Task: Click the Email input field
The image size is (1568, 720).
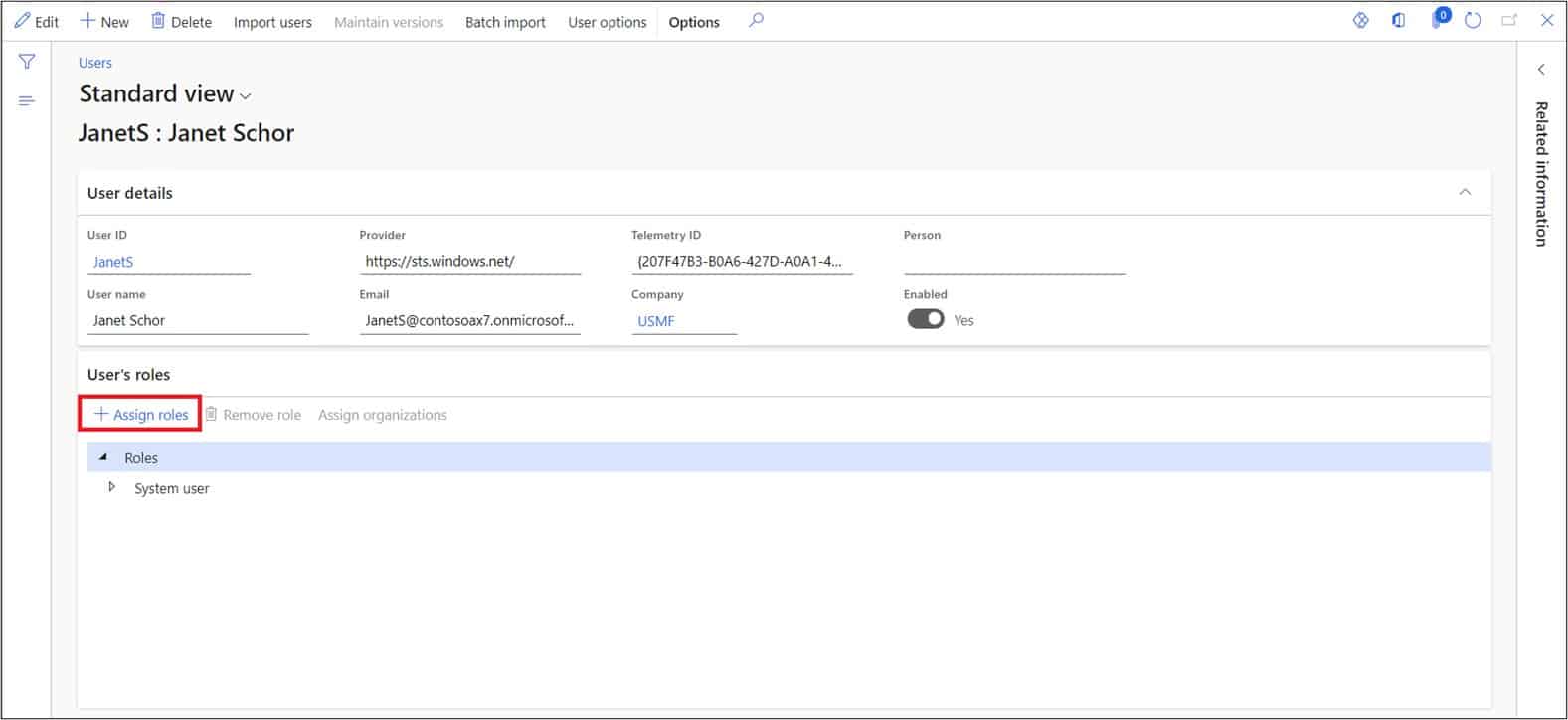Action: point(468,320)
